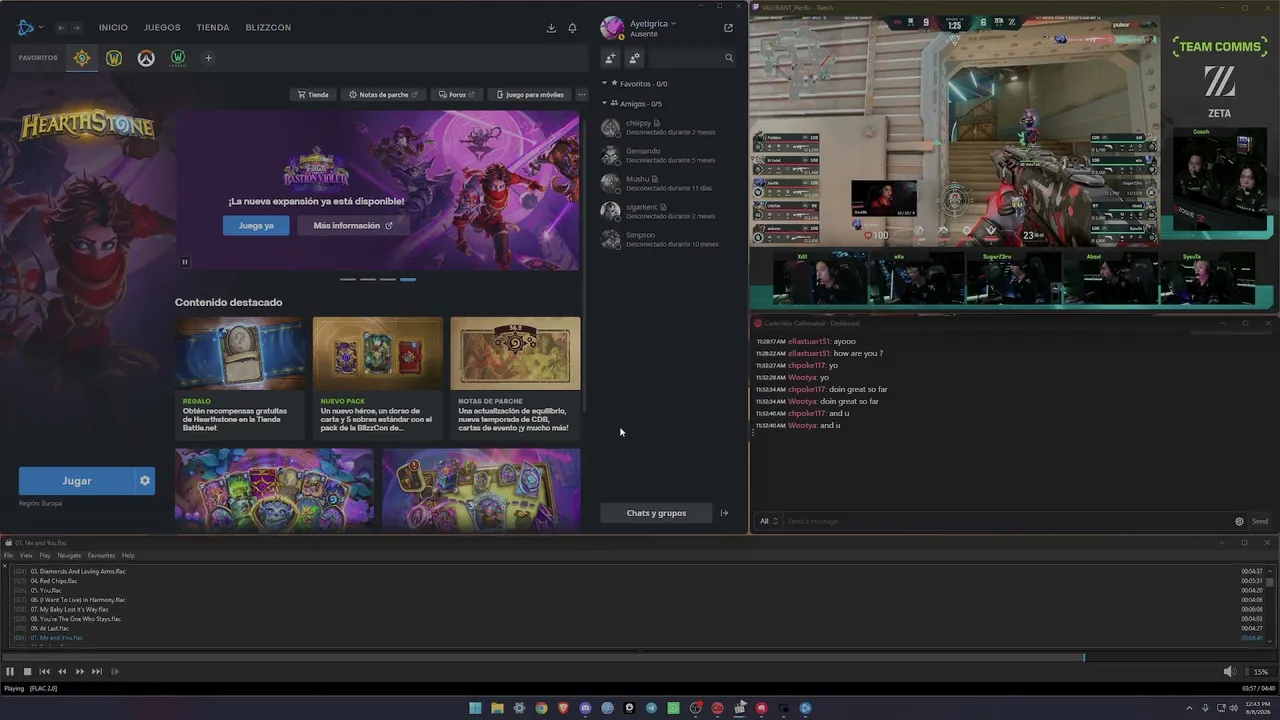Open the Hearthstone Tienda shop button
The height and width of the screenshot is (720, 1280).
tap(313, 95)
